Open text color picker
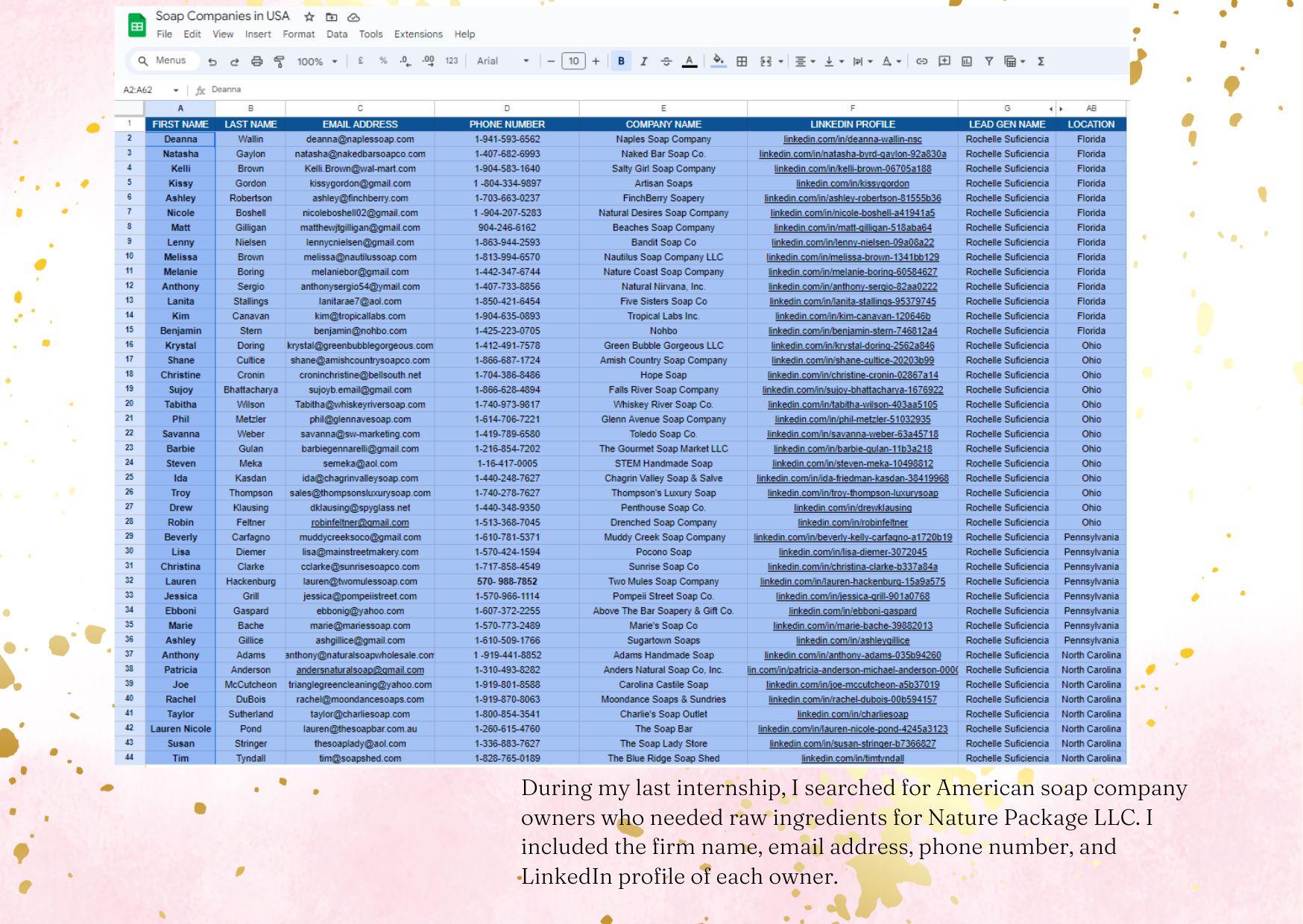 tap(690, 62)
